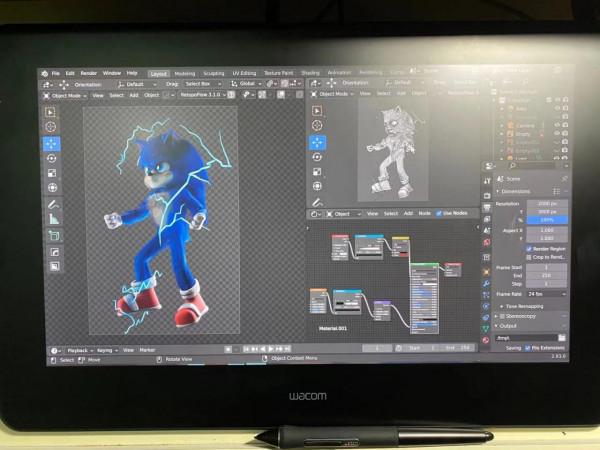Click the Resolution X value field
600x450 pixels.
[545, 203]
